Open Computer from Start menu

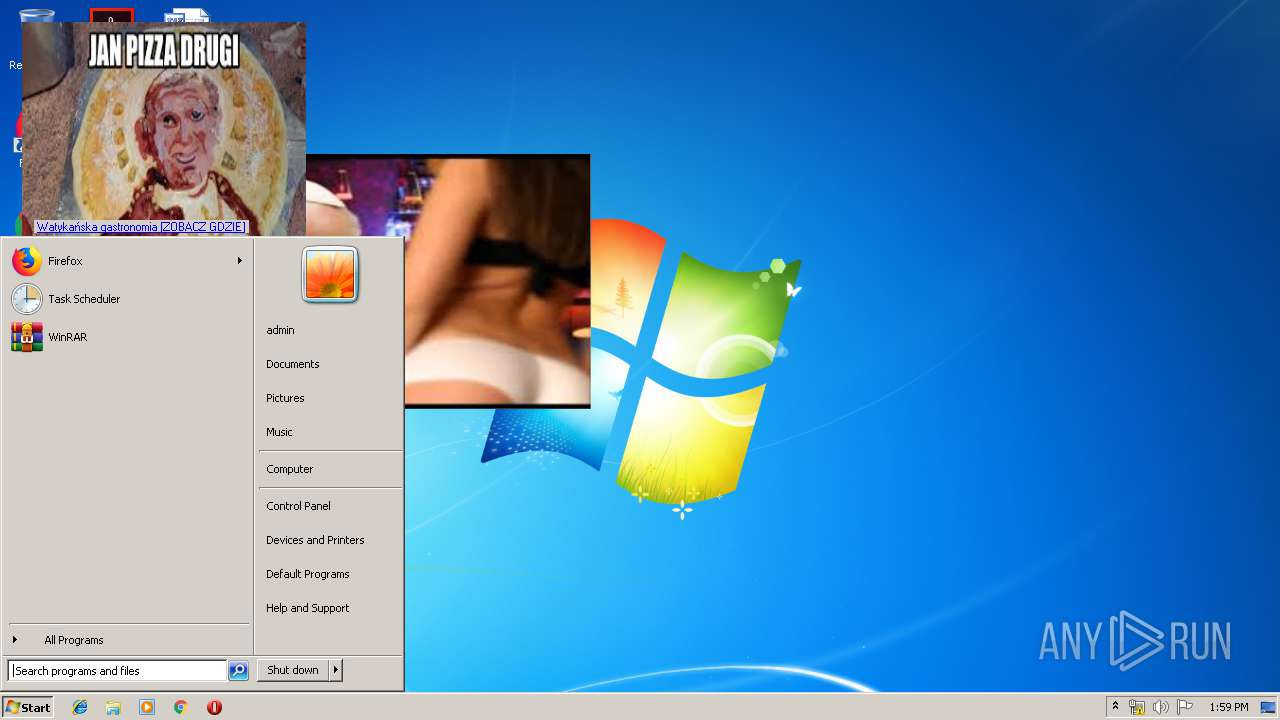289,469
